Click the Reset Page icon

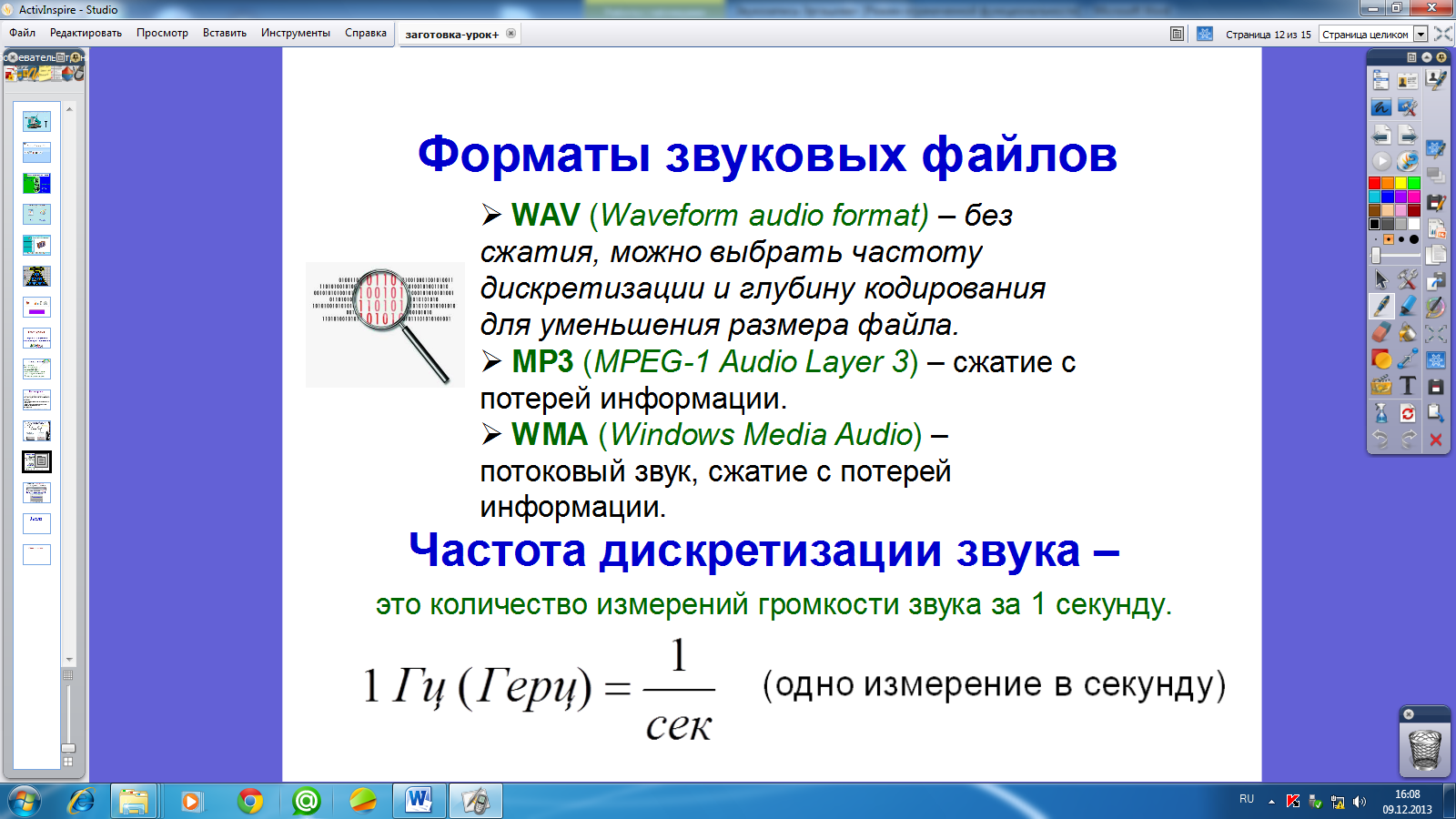(1408, 413)
